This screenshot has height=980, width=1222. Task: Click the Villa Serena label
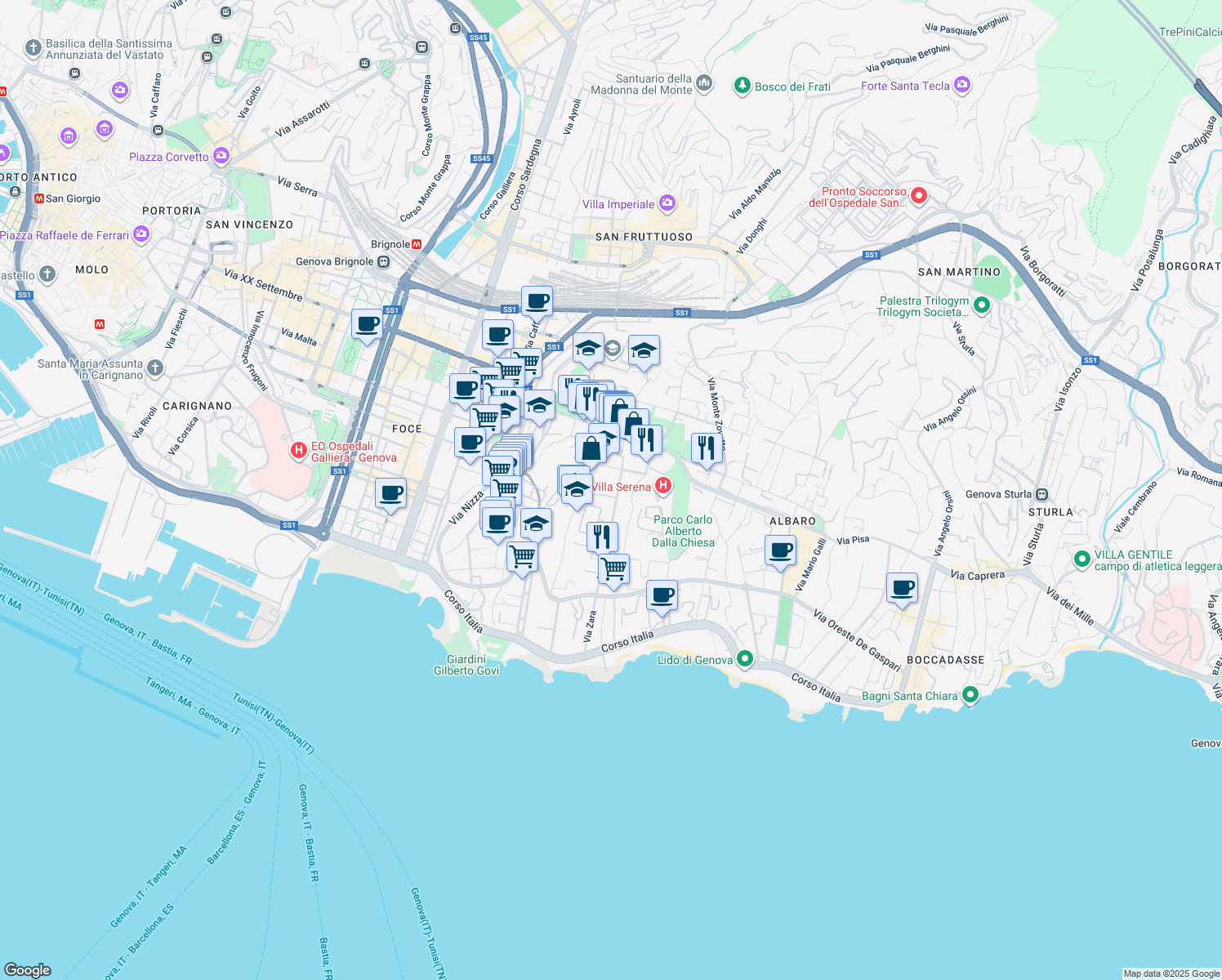[622, 487]
